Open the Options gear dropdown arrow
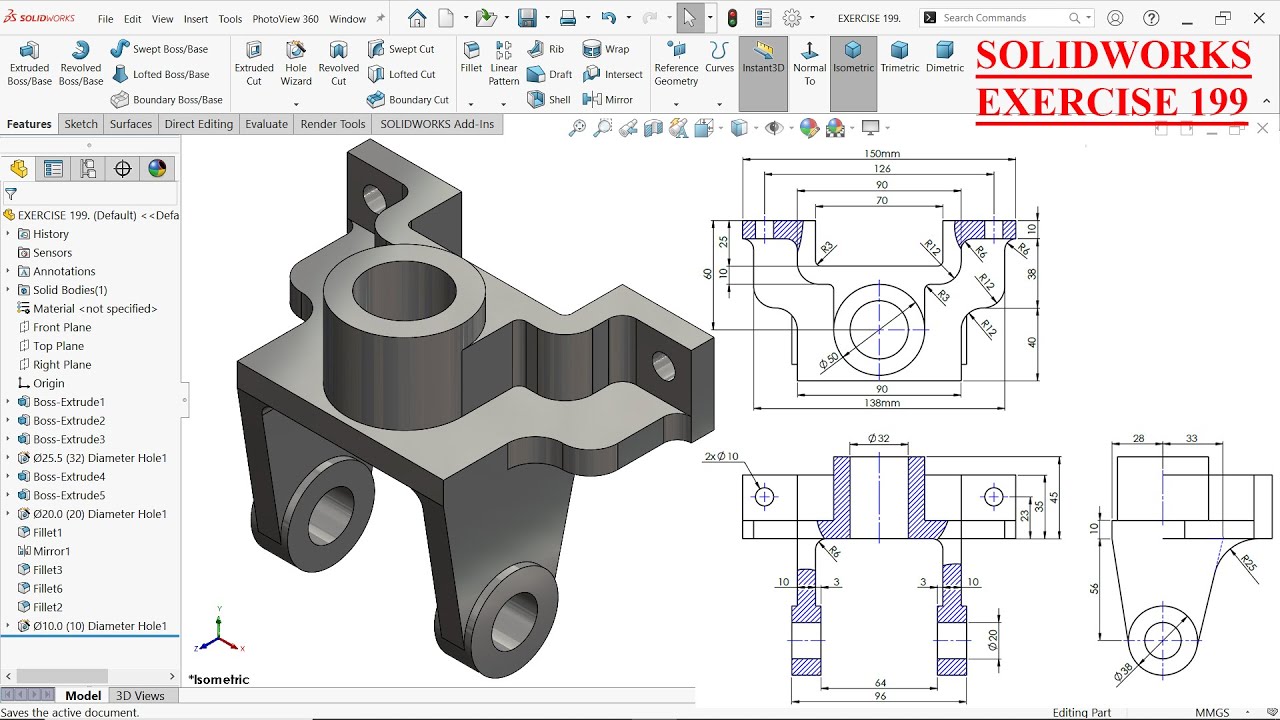The image size is (1280, 720). [x=811, y=18]
